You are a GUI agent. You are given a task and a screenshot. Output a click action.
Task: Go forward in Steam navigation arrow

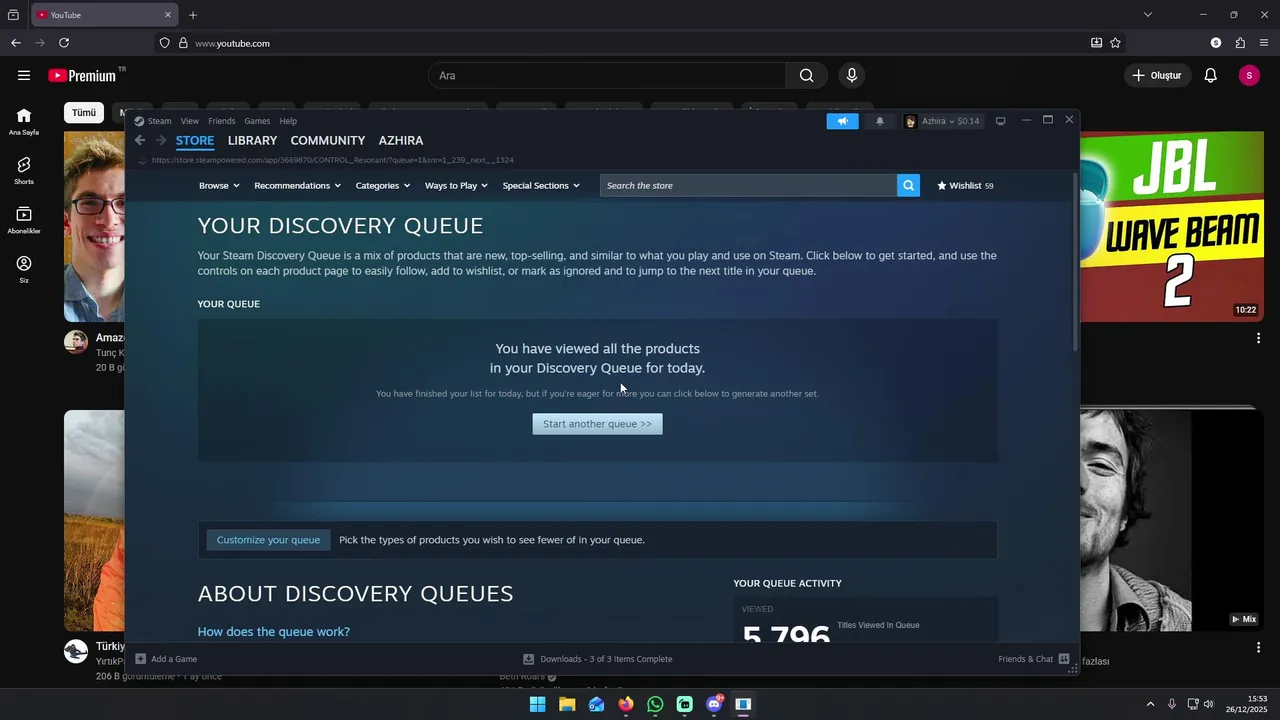point(161,140)
